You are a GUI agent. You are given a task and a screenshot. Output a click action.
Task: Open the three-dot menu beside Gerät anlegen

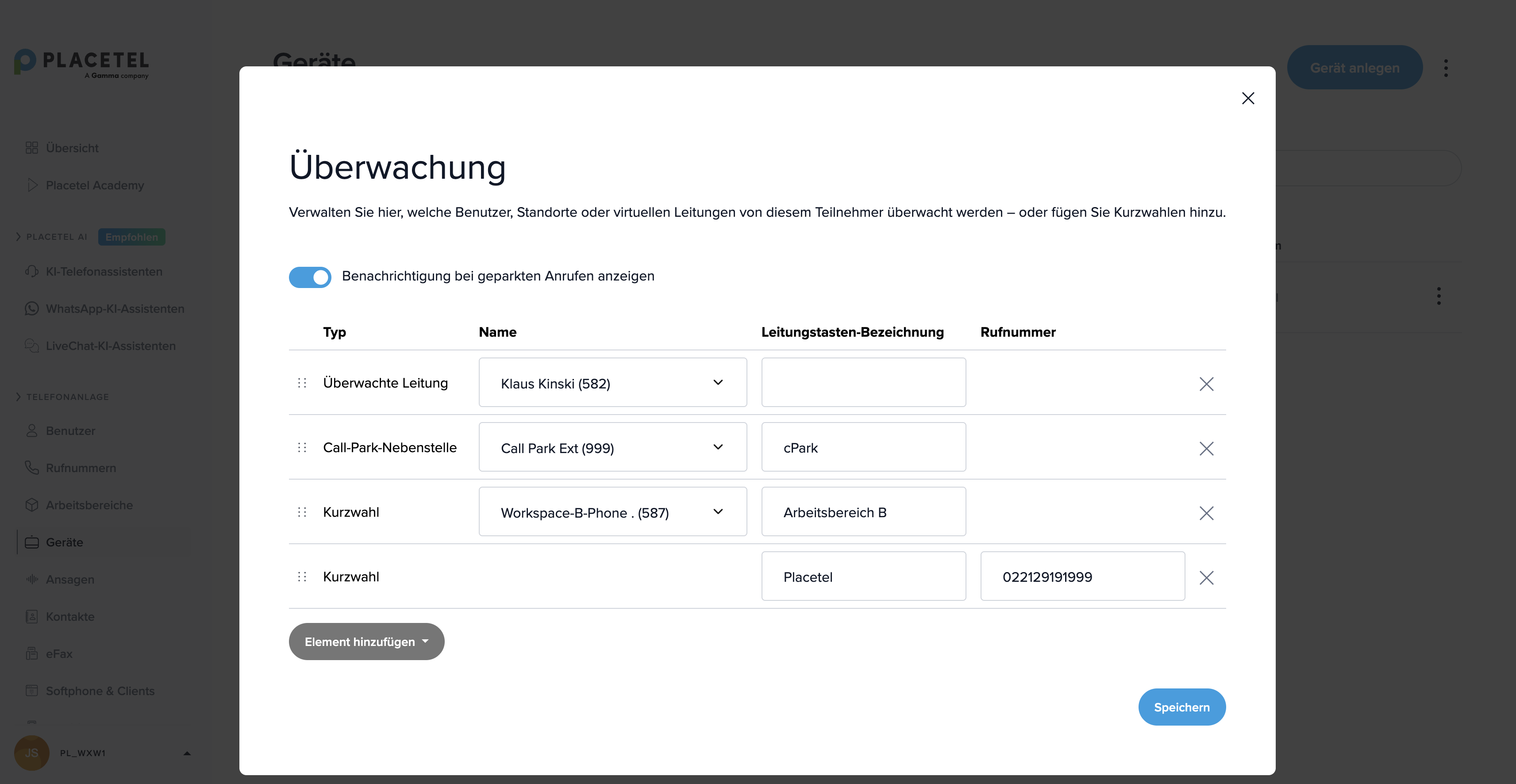[x=1446, y=68]
